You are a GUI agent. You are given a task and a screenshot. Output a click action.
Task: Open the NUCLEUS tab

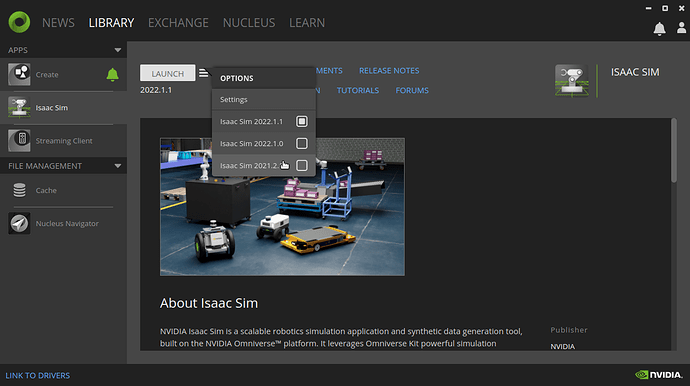point(249,23)
